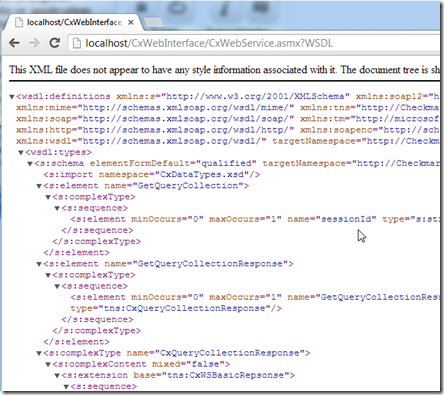
Task: Collapse complexType under GetQueryCollectionResponse element
Action: point(48,275)
